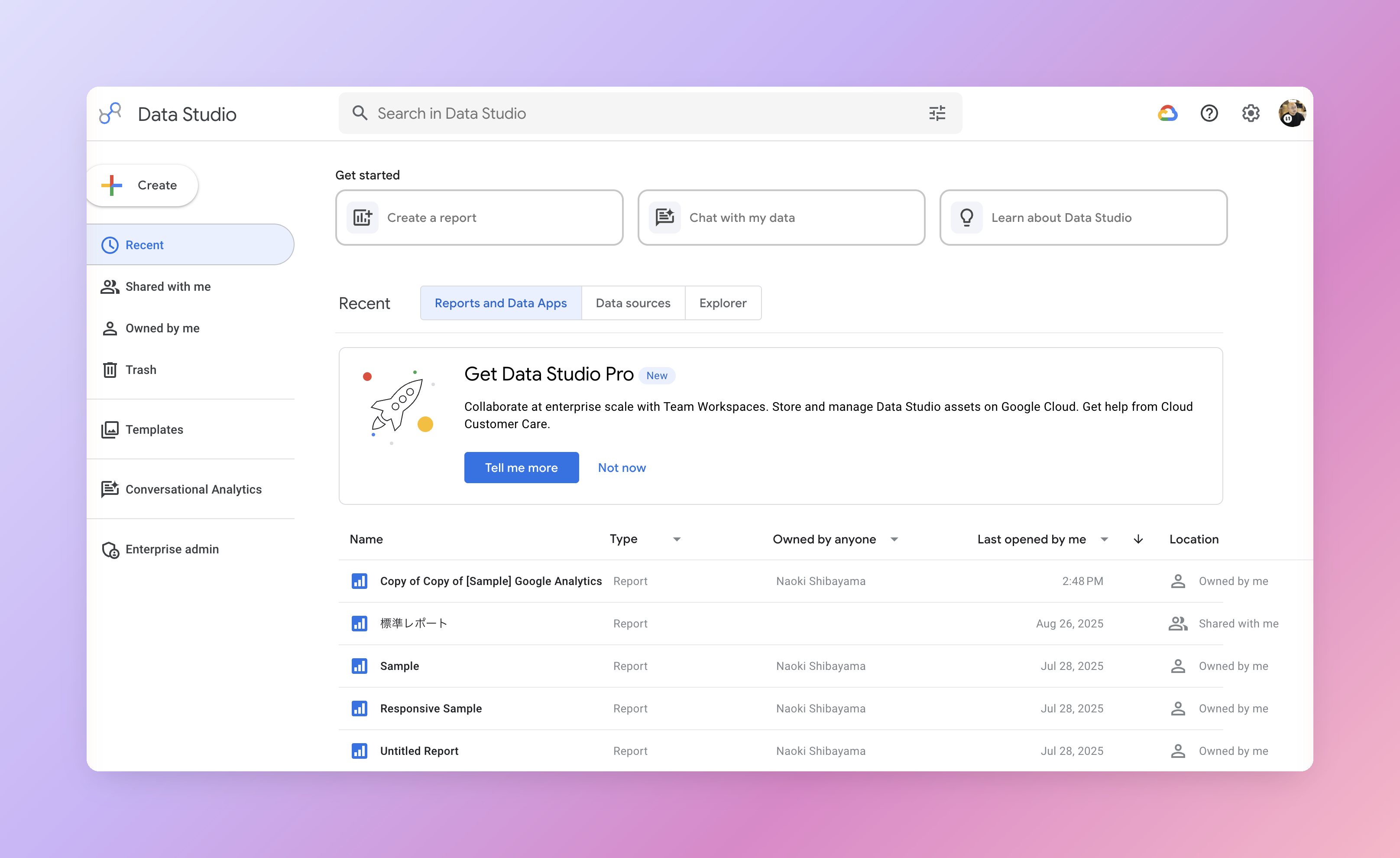This screenshot has width=1400, height=858.
Task: Click the search magnifier icon
Action: click(360, 113)
